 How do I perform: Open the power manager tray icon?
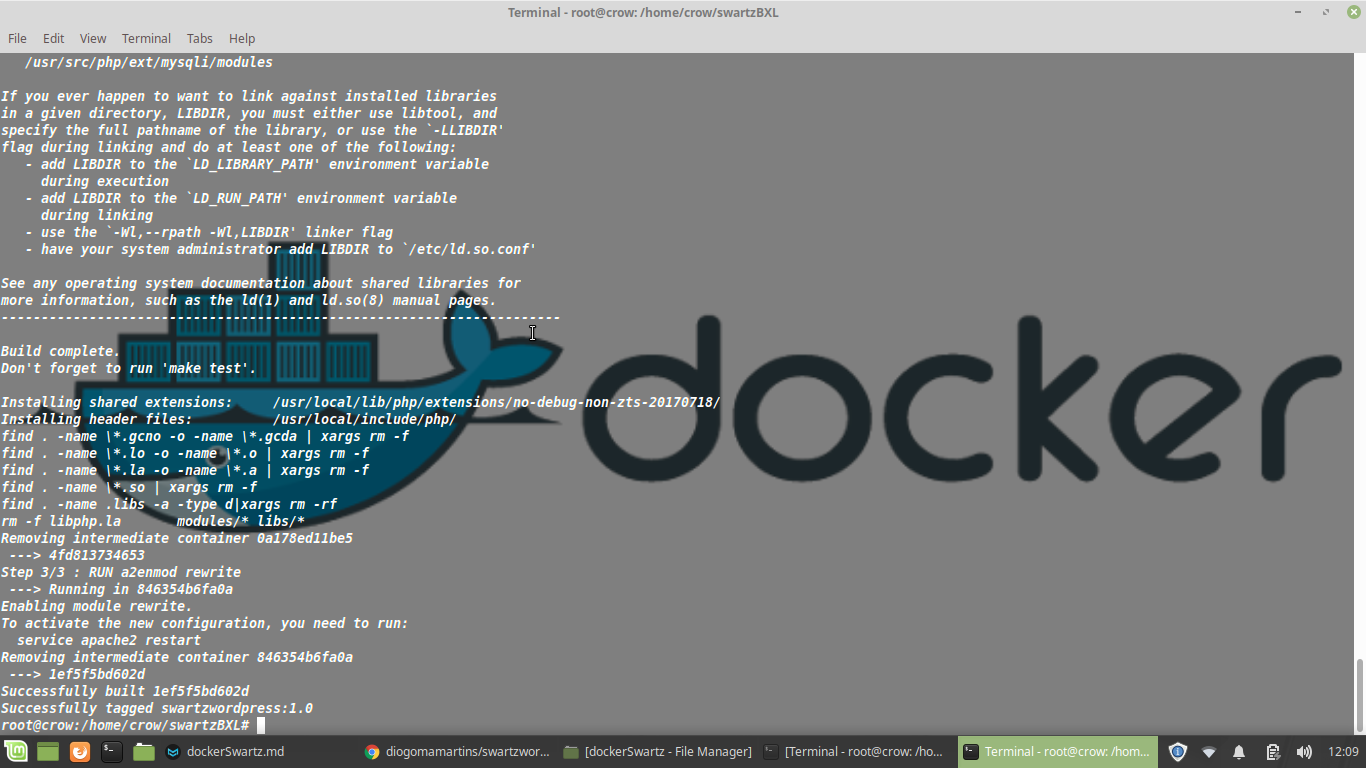tap(1272, 752)
